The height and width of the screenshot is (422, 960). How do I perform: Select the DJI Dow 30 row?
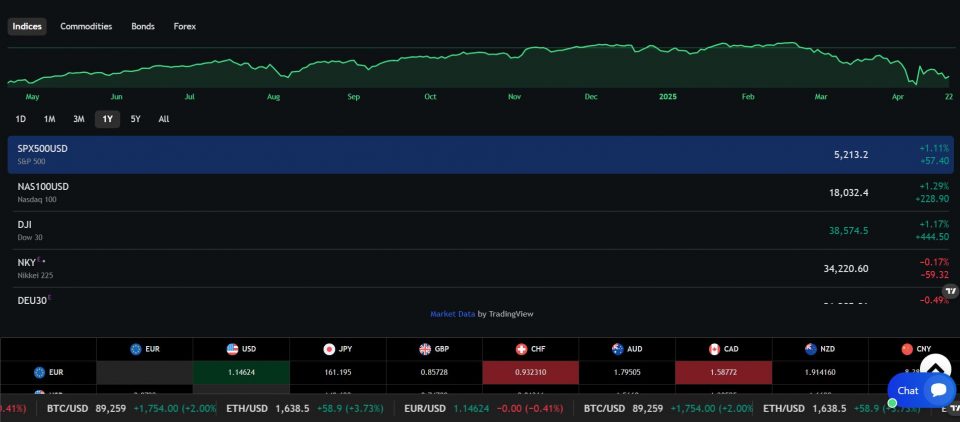coord(480,230)
